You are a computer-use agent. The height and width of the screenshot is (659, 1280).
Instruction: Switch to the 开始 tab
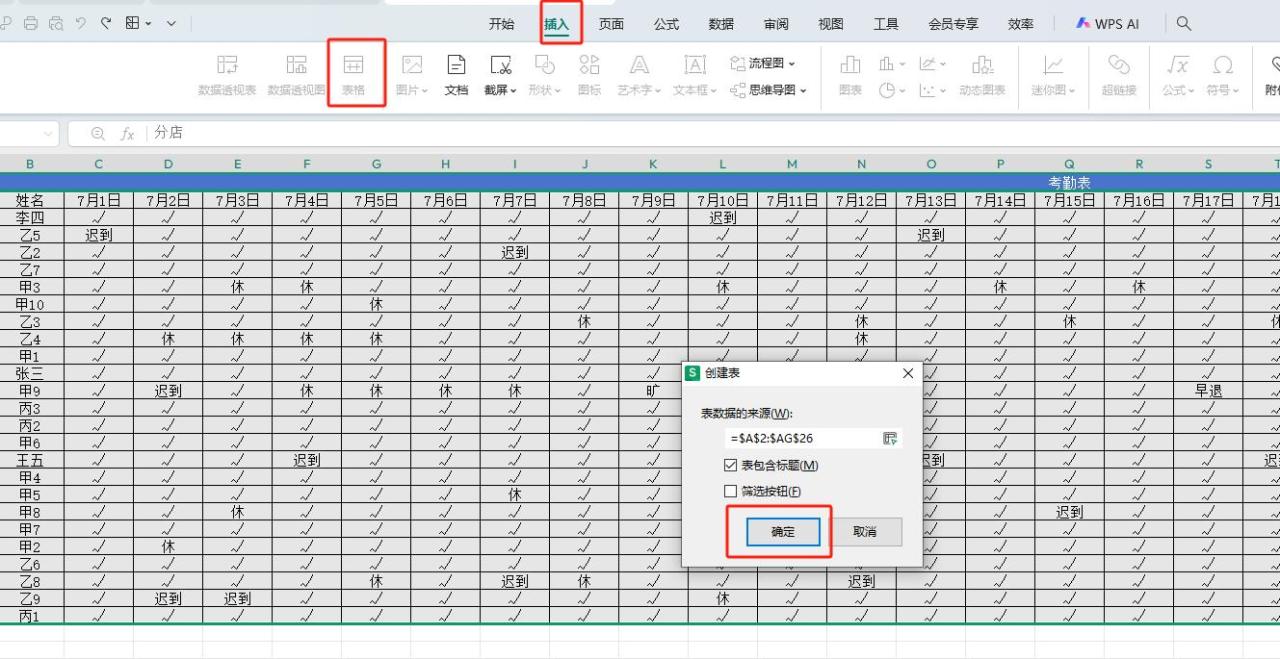(501, 24)
